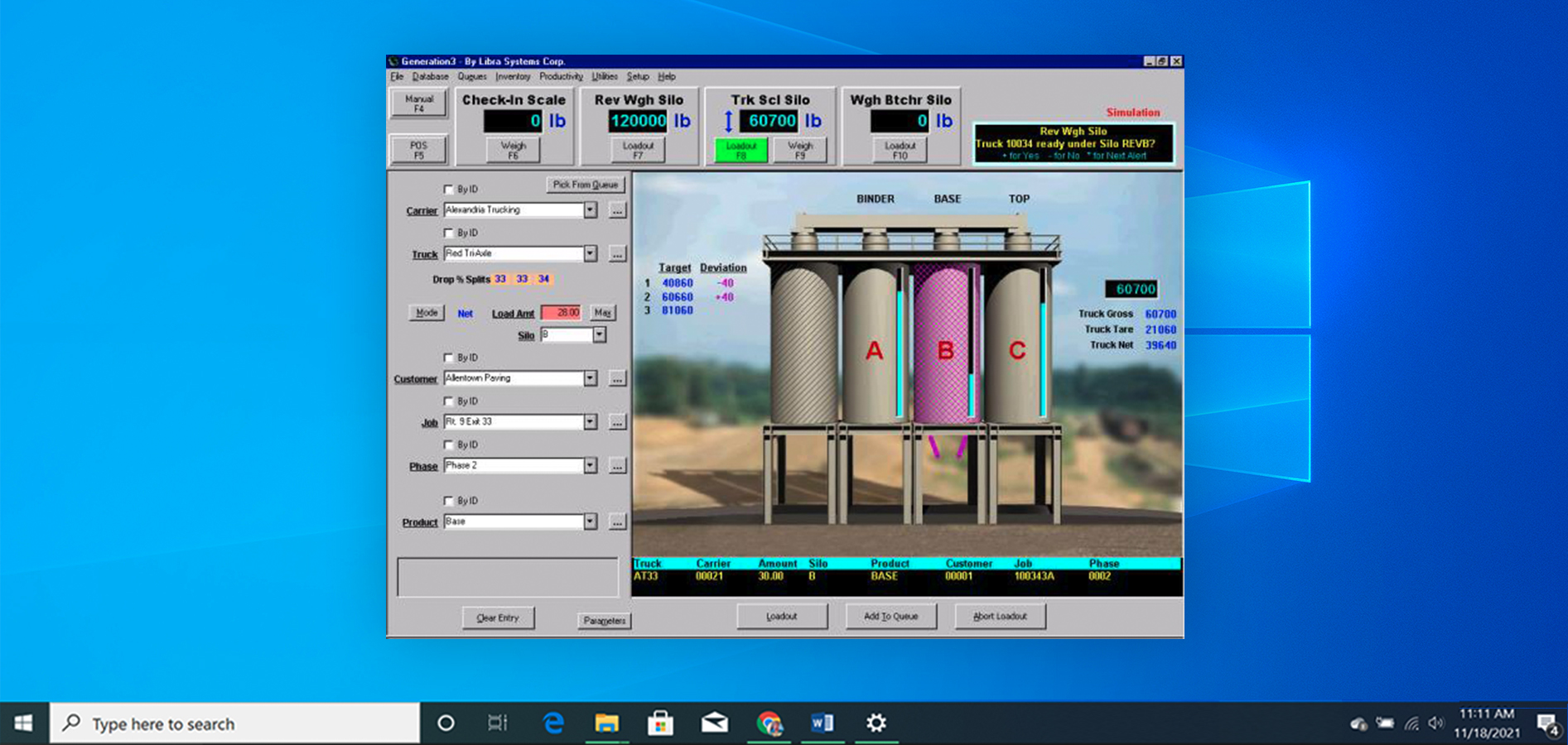
Task: Open the Mail app on the taskbar
Action: 714,723
